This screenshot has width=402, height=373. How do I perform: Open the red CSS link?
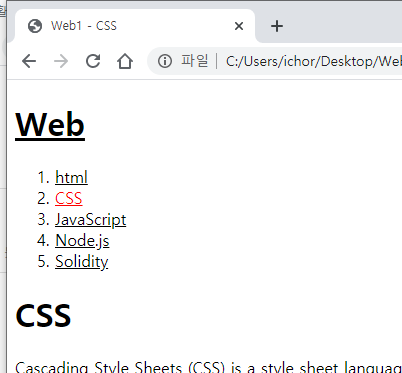click(x=69, y=198)
